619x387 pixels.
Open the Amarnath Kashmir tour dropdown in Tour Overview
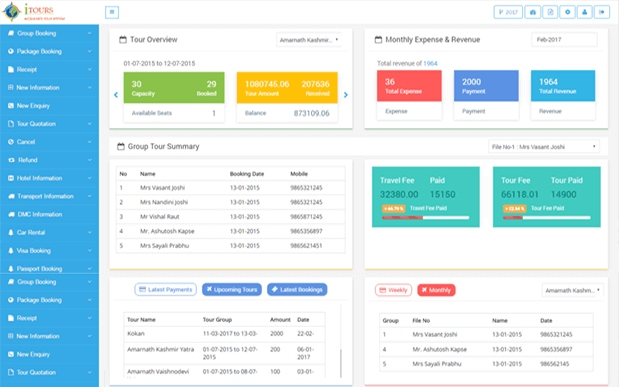click(309, 40)
